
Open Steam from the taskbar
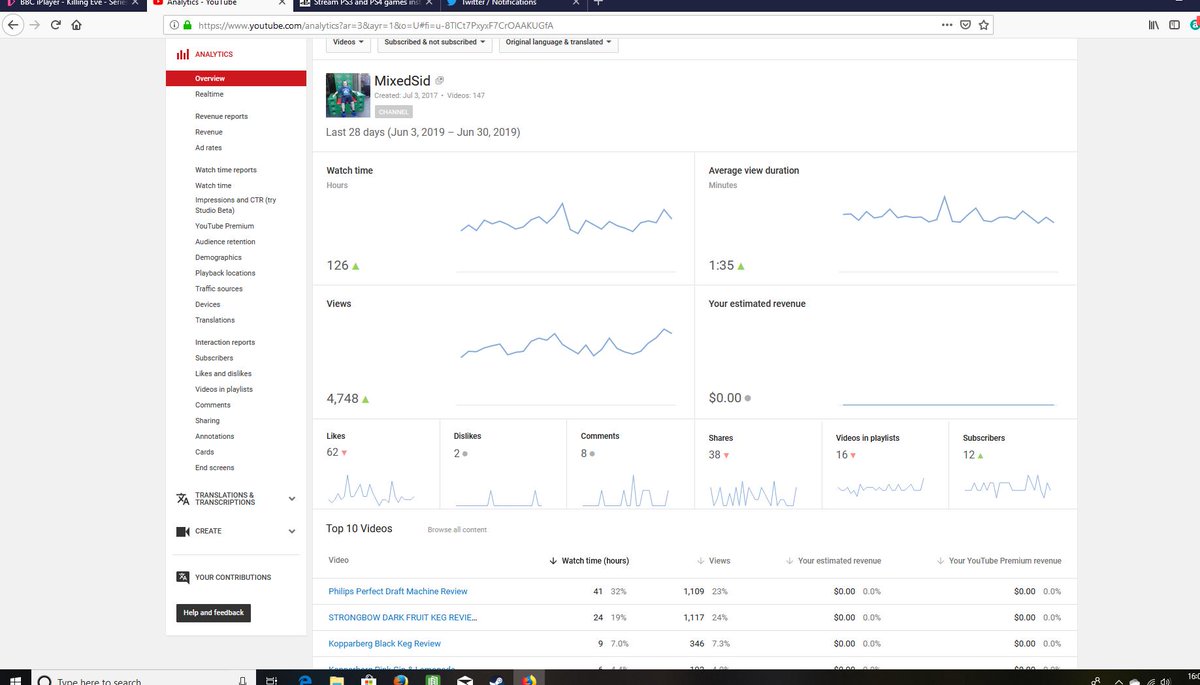coord(496,680)
